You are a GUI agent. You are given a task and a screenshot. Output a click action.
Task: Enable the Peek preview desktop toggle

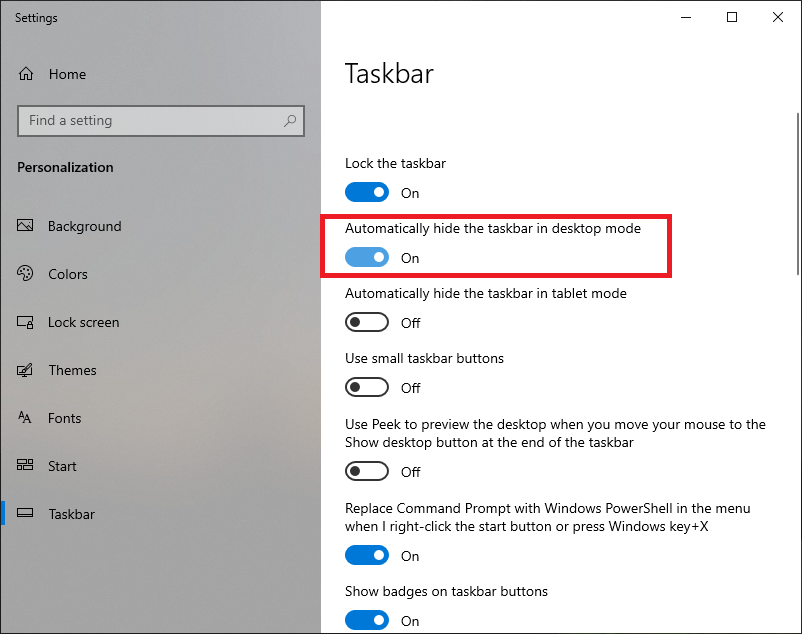pos(366,471)
